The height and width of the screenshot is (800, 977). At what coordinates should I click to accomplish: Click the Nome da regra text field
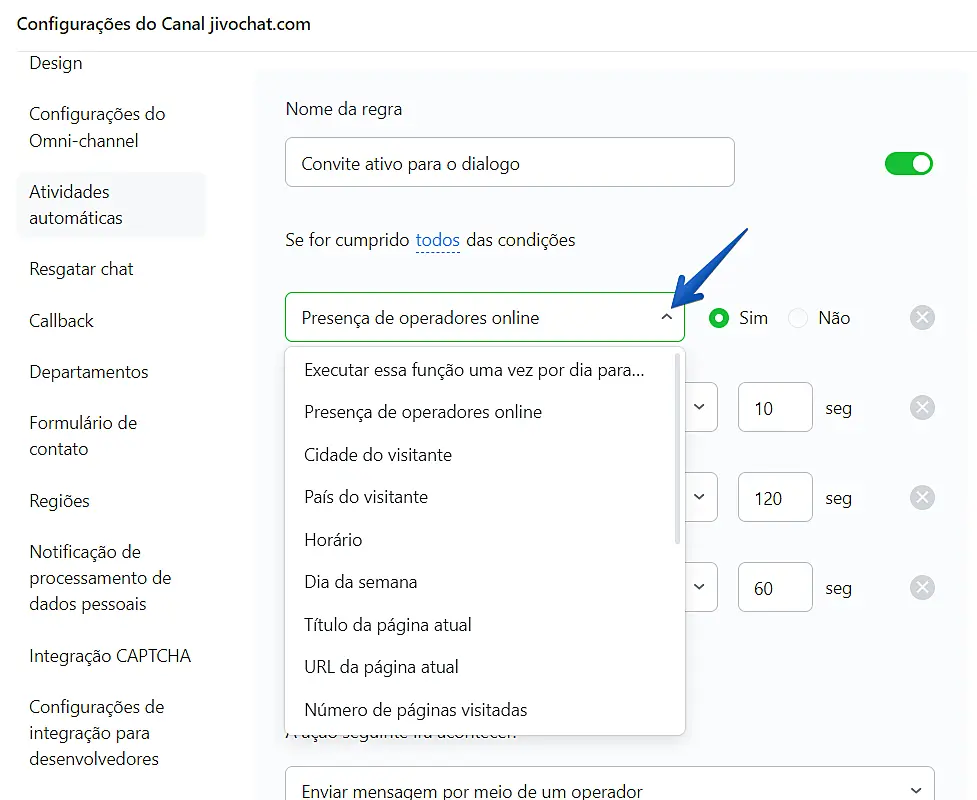pyautogui.click(x=510, y=163)
